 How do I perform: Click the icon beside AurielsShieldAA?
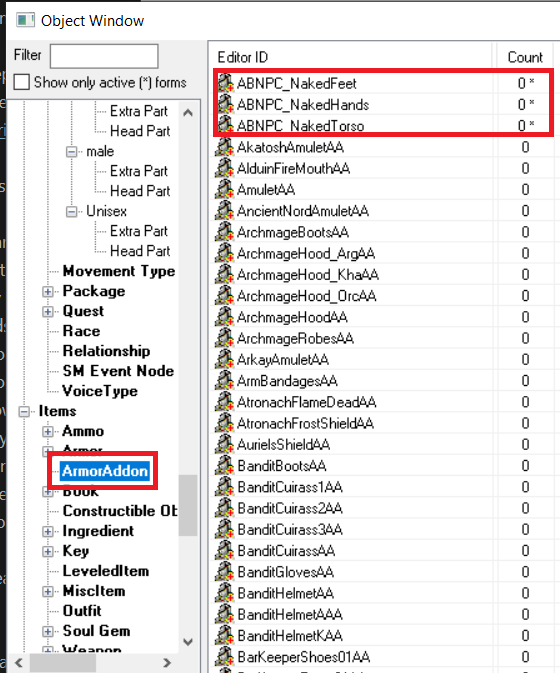coord(225,444)
